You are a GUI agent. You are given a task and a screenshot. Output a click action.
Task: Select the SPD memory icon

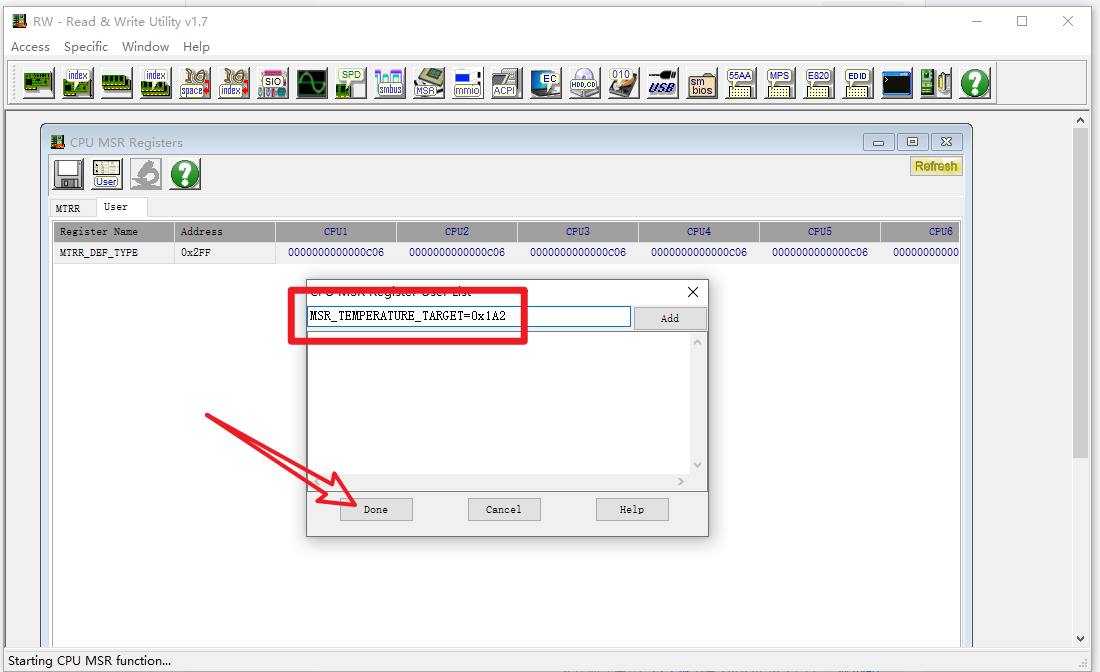(x=351, y=82)
